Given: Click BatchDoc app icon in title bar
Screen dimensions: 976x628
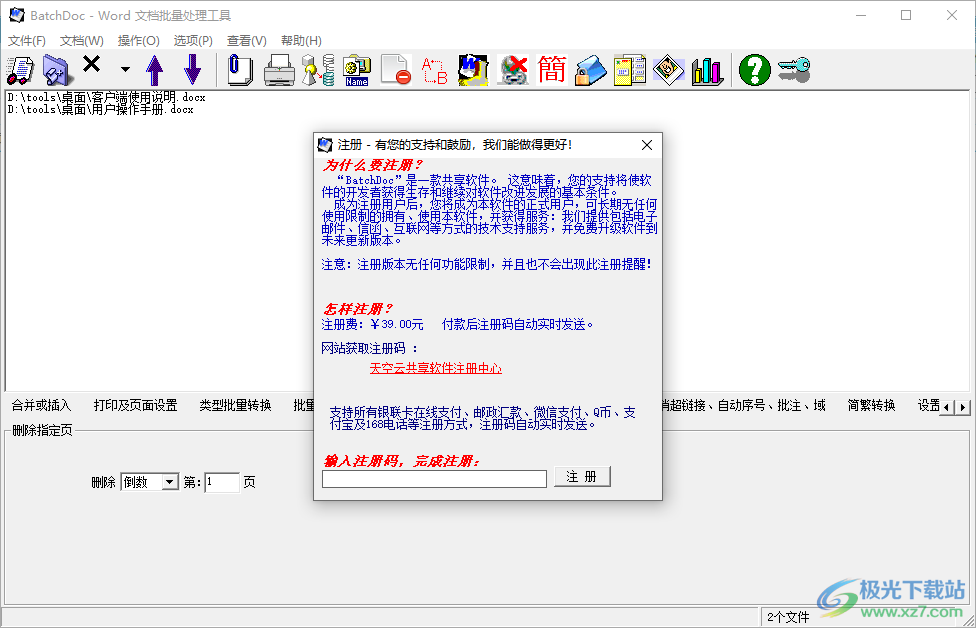Looking at the screenshot, I should 17,15.
